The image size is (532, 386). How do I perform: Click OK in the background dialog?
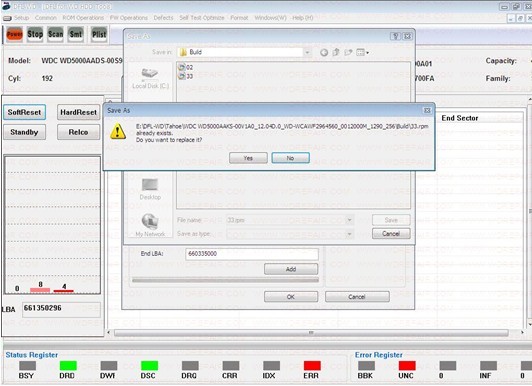point(291,297)
